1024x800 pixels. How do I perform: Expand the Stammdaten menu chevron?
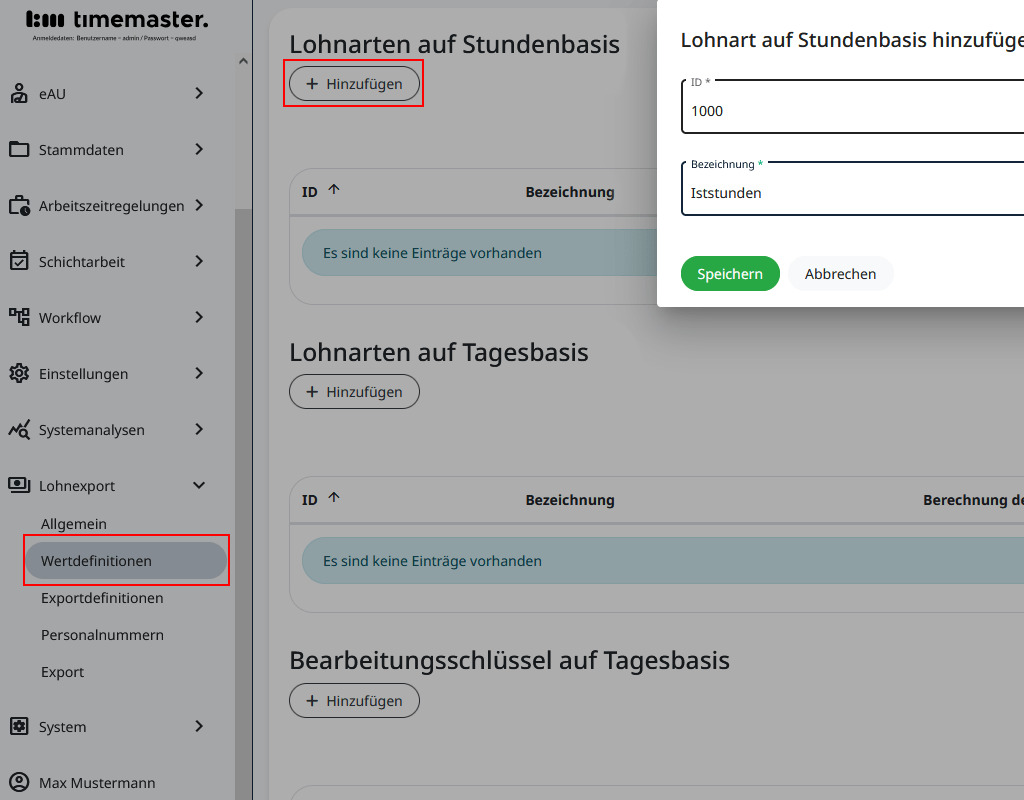[x=197, y=149]
